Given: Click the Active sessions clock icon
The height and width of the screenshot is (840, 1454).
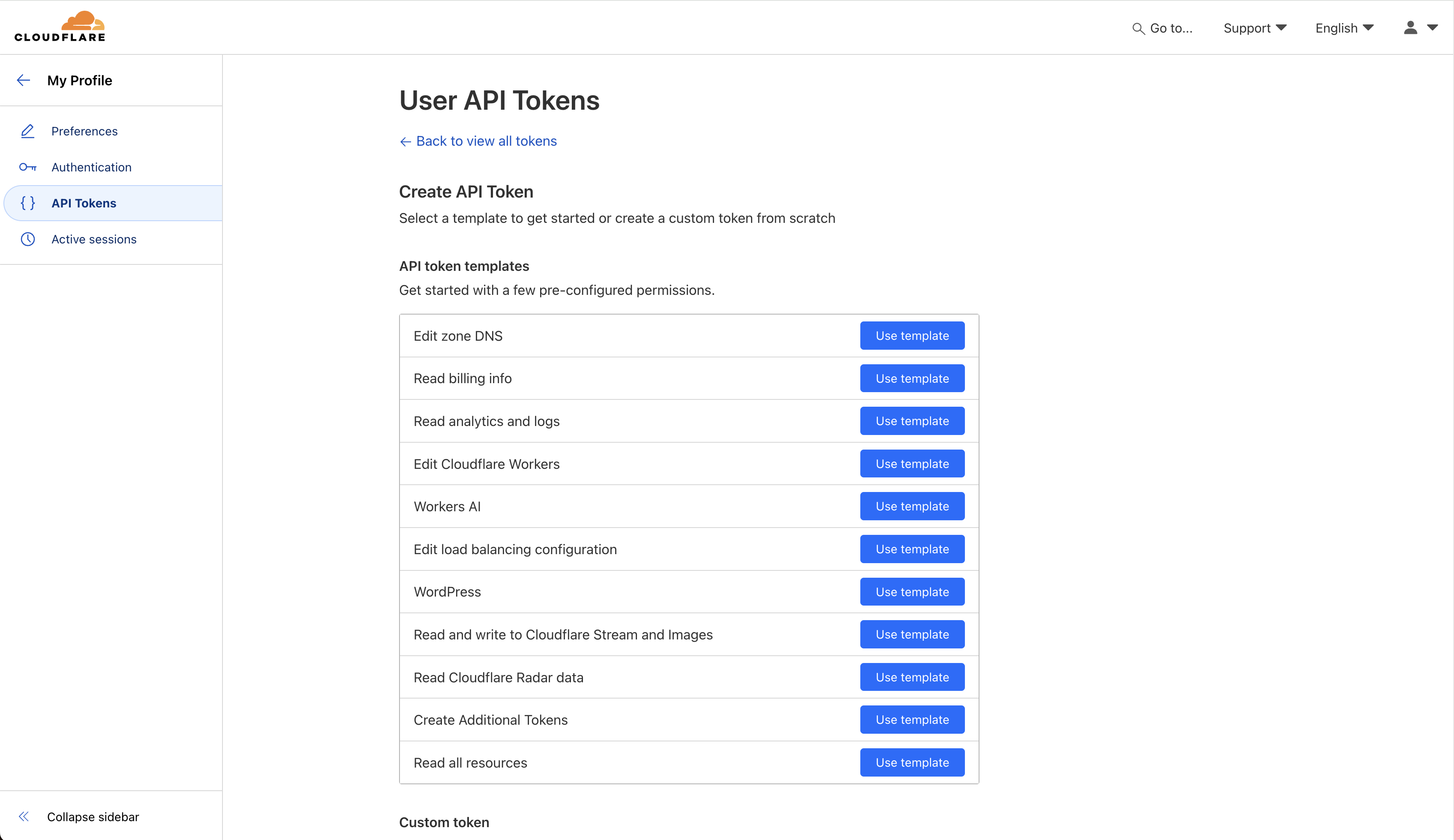Looking at the screenshot, I should (x=28, y=239).
